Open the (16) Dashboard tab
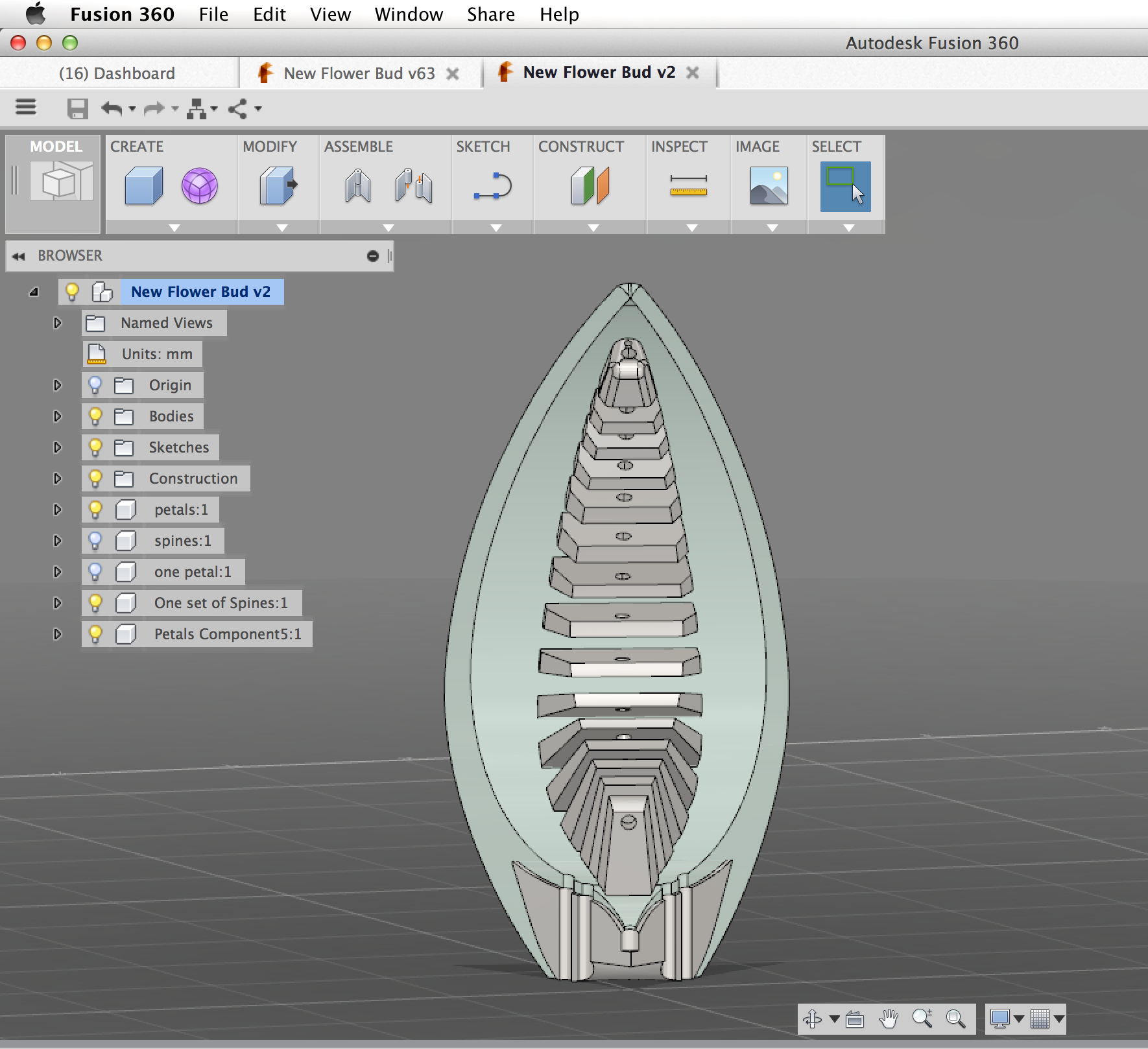The width and height of the screenshot is (1148, 1049). [x=117, y=73]
